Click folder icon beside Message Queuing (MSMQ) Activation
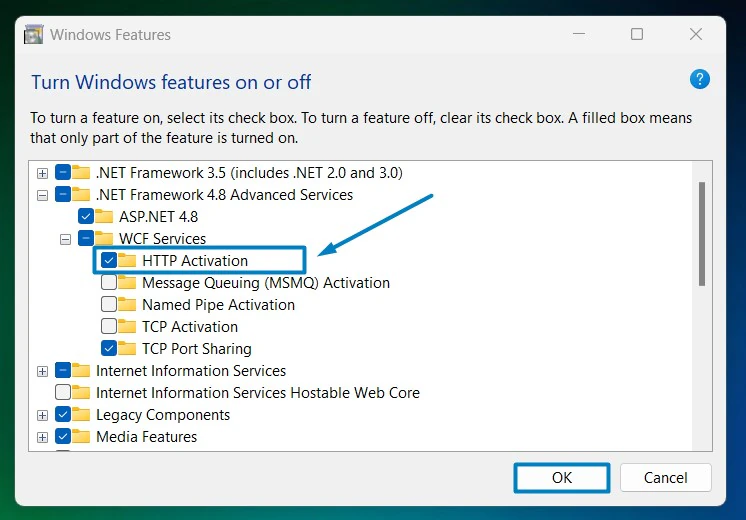746x520 pixels. tap(127, 283)
